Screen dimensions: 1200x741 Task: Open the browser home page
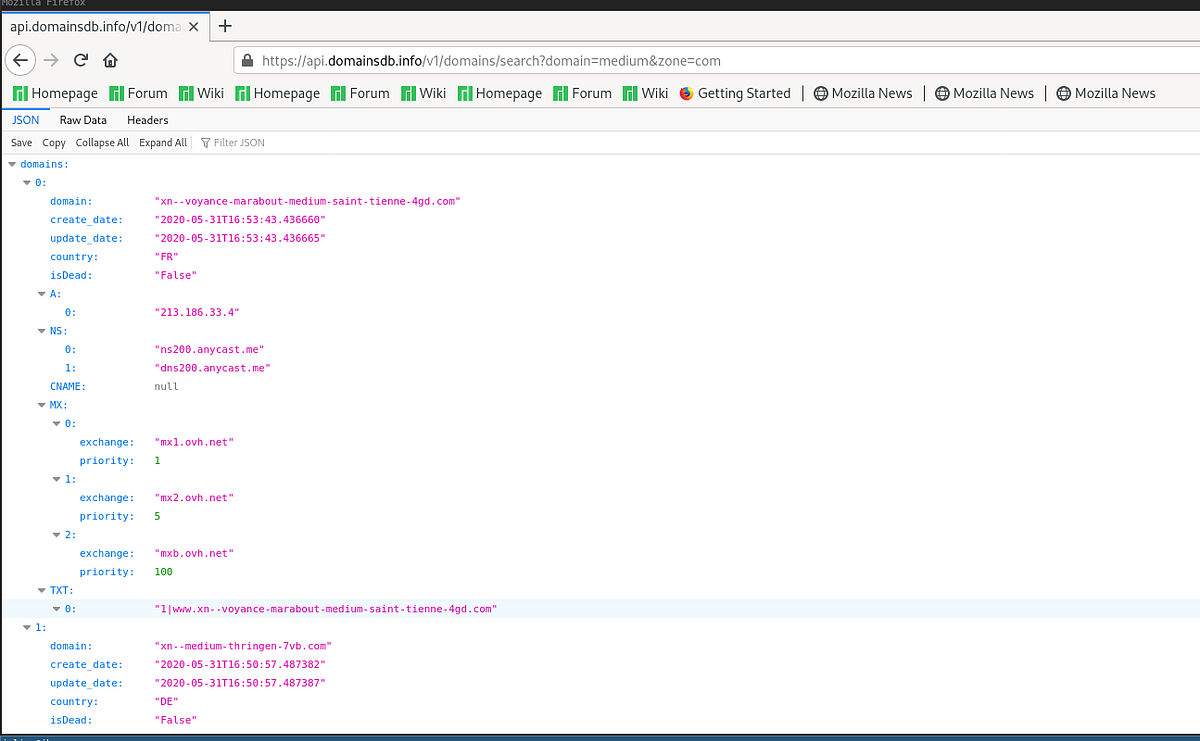point(110,60)
